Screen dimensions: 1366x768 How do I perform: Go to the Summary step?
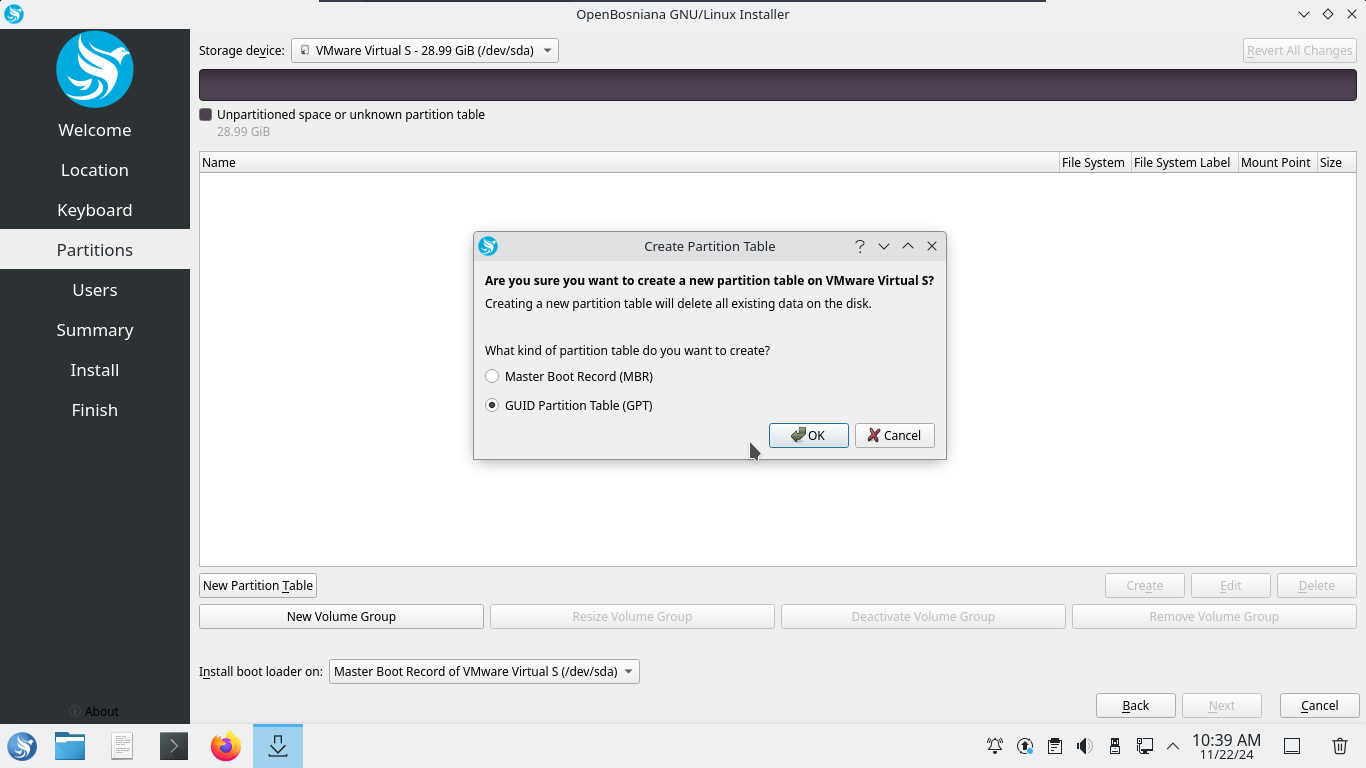(x=95, y=330)
